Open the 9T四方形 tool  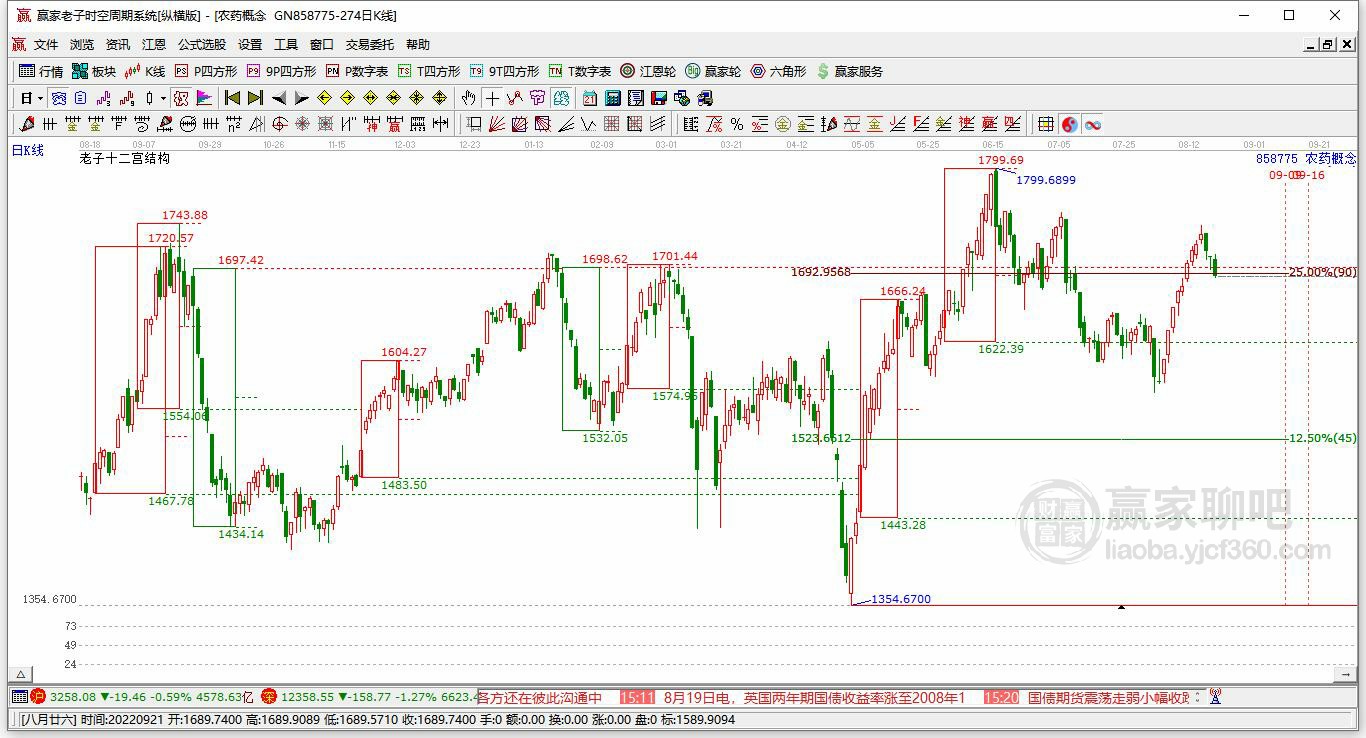[x=504, y=71]
